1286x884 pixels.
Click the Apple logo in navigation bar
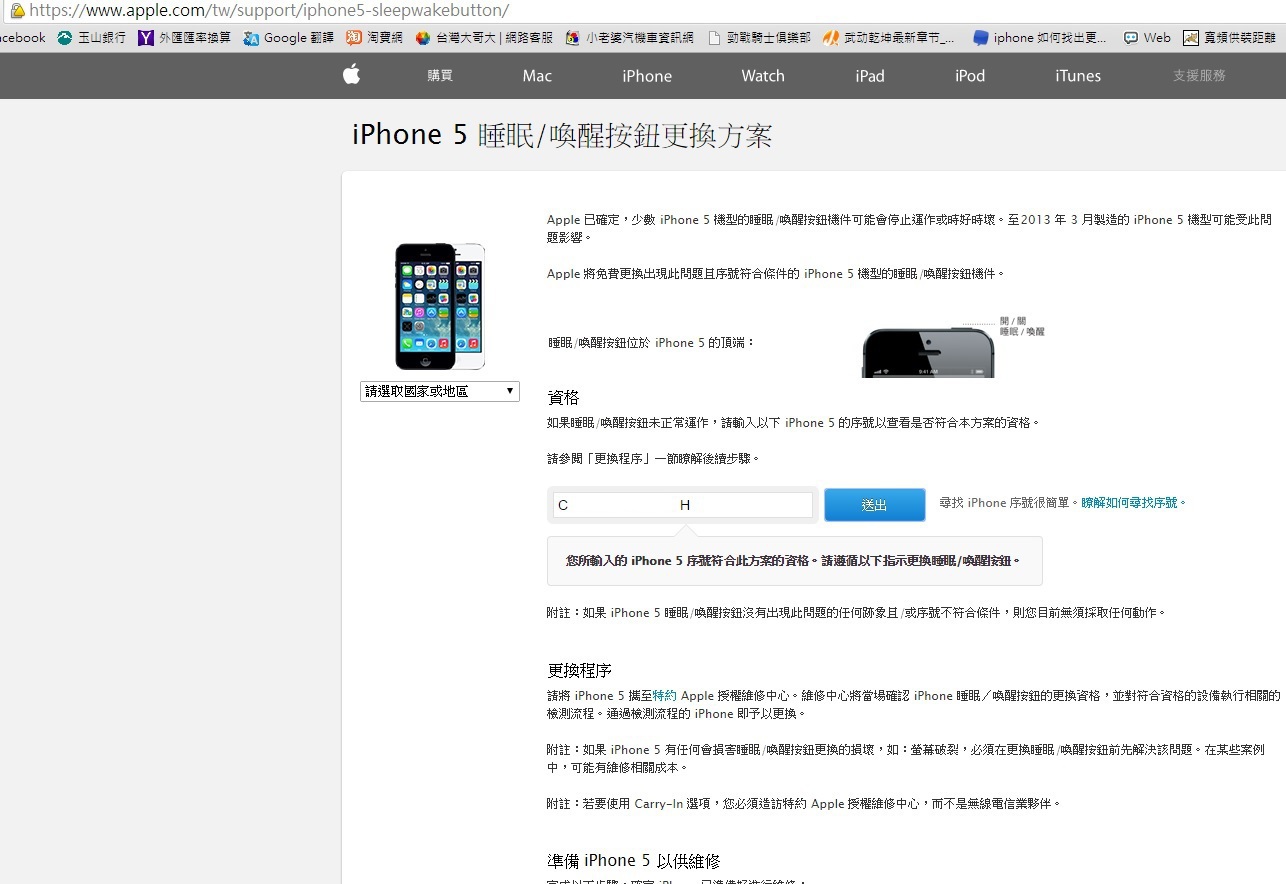click(x=351, y=74)
